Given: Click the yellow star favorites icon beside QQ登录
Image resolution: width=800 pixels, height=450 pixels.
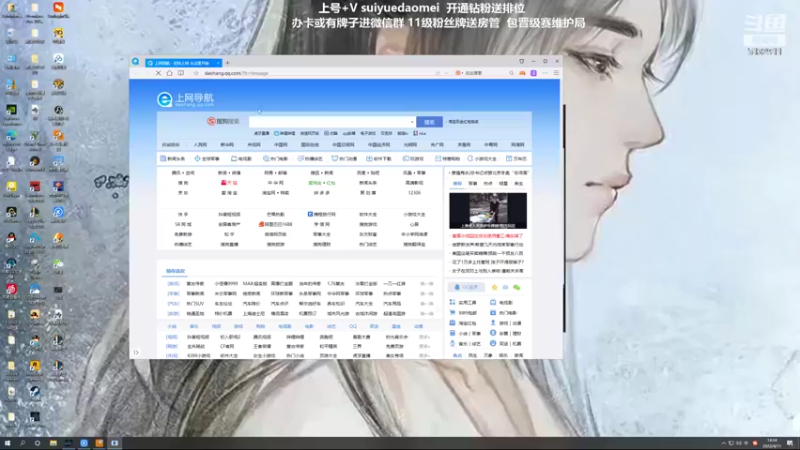Looking at the screenshot, I should (x=494, y=287).
